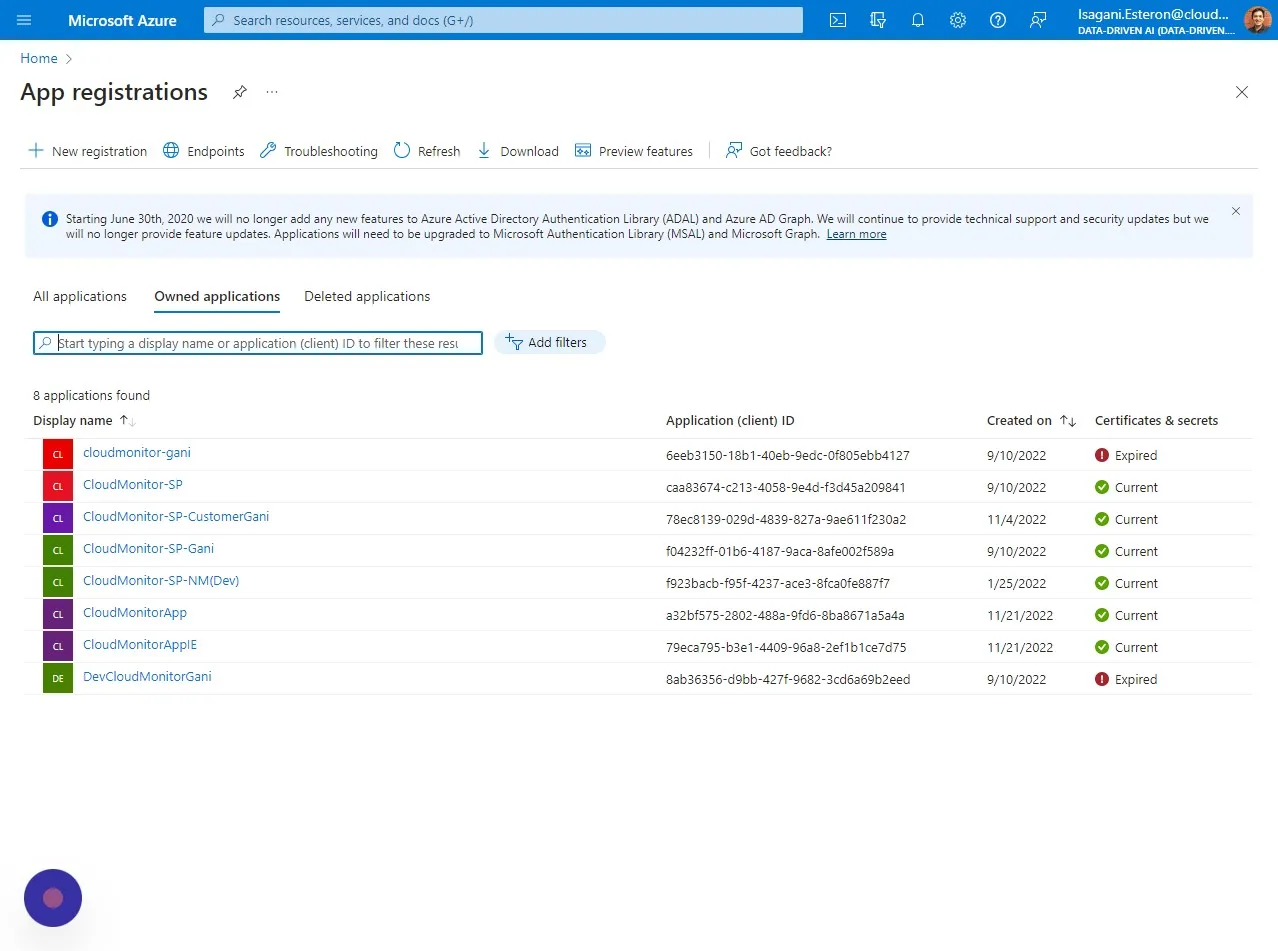Screen dimensions: 1278x951
Task: Open portal settings gear
Action: click(x=958, y=20)
